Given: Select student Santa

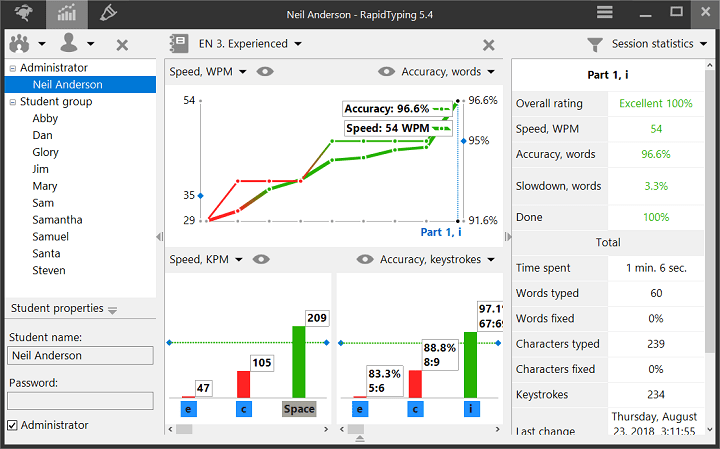Looking at the screenshot, I should coord(46,254).
